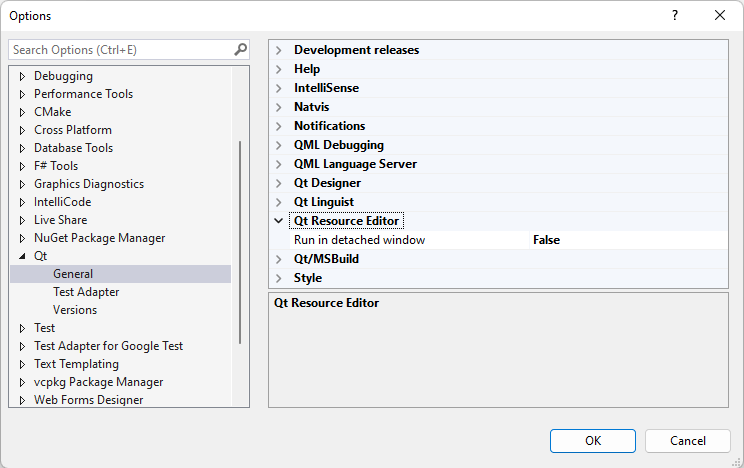Expand the Web Forms Designer node
Image resolution: width=744 pixels, height=468 pixels.
coord(22,400)
